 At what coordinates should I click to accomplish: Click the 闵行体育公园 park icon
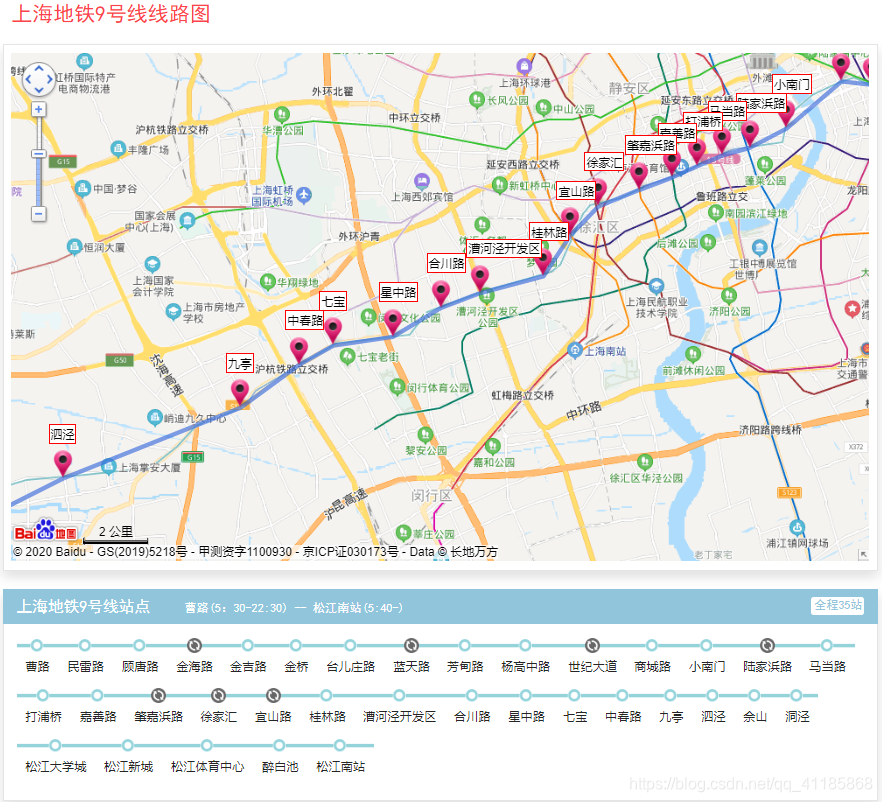click(x=397, y=386)
